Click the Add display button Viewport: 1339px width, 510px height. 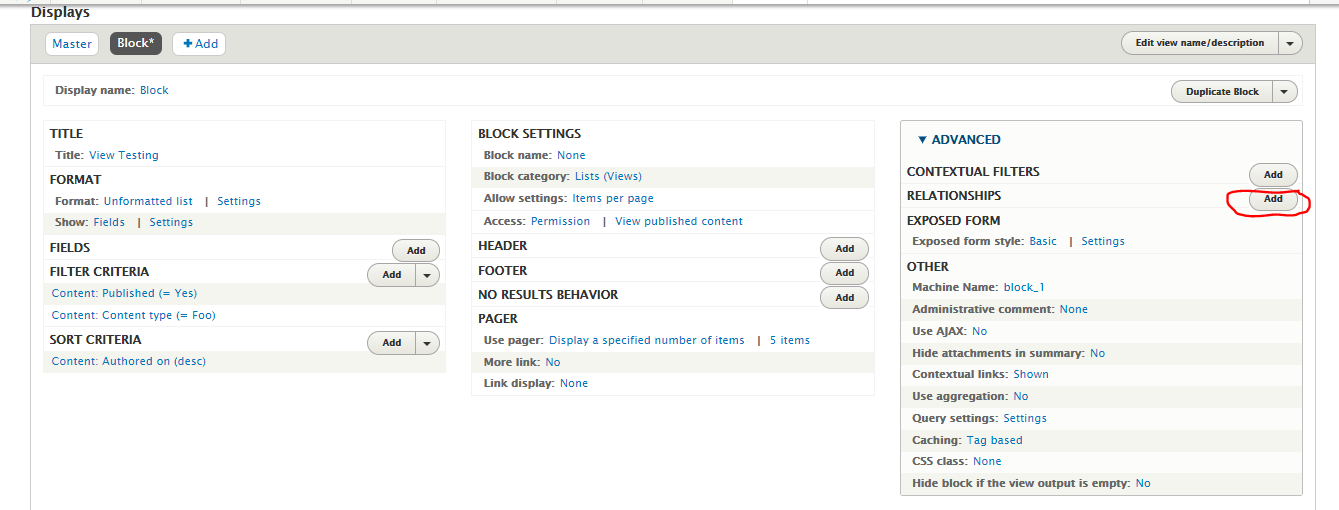[x=199, y=44]
